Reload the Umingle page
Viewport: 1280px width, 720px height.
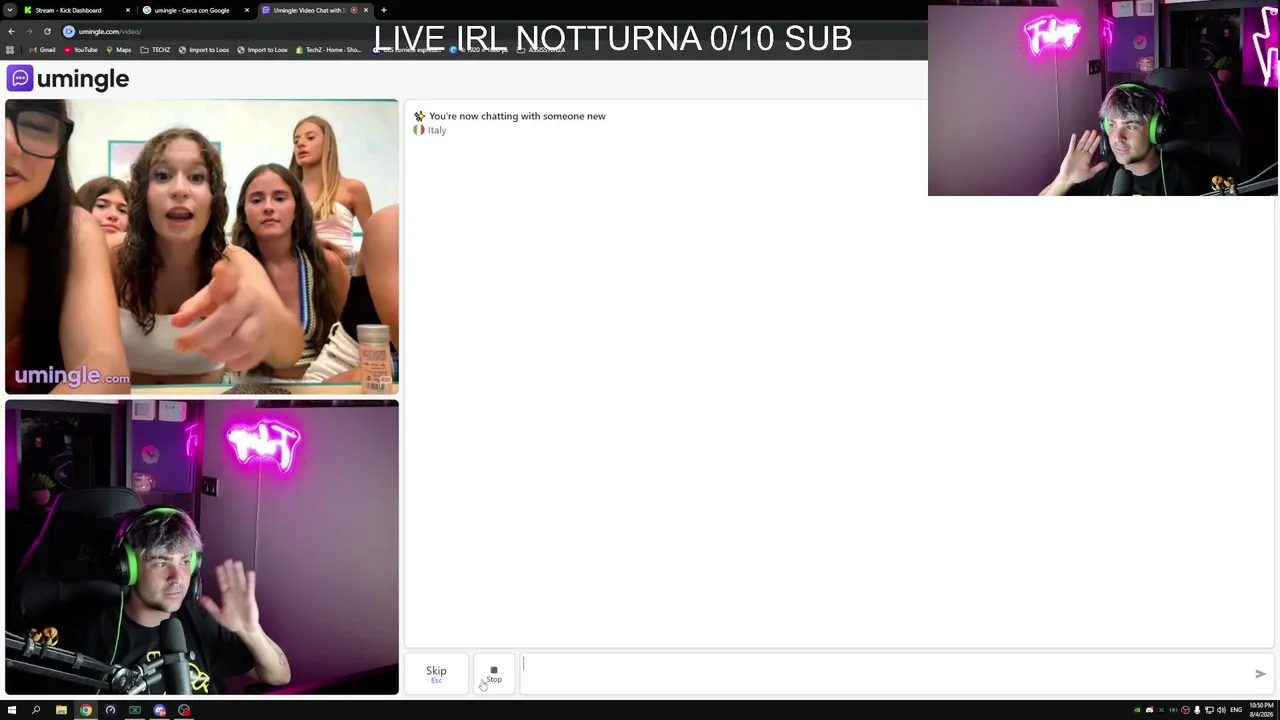[x=47, y=31]
